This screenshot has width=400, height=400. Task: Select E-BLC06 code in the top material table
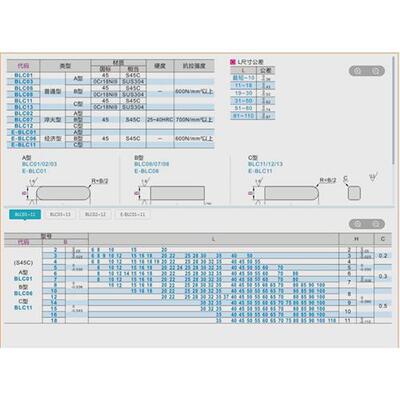tap(24, 138)
